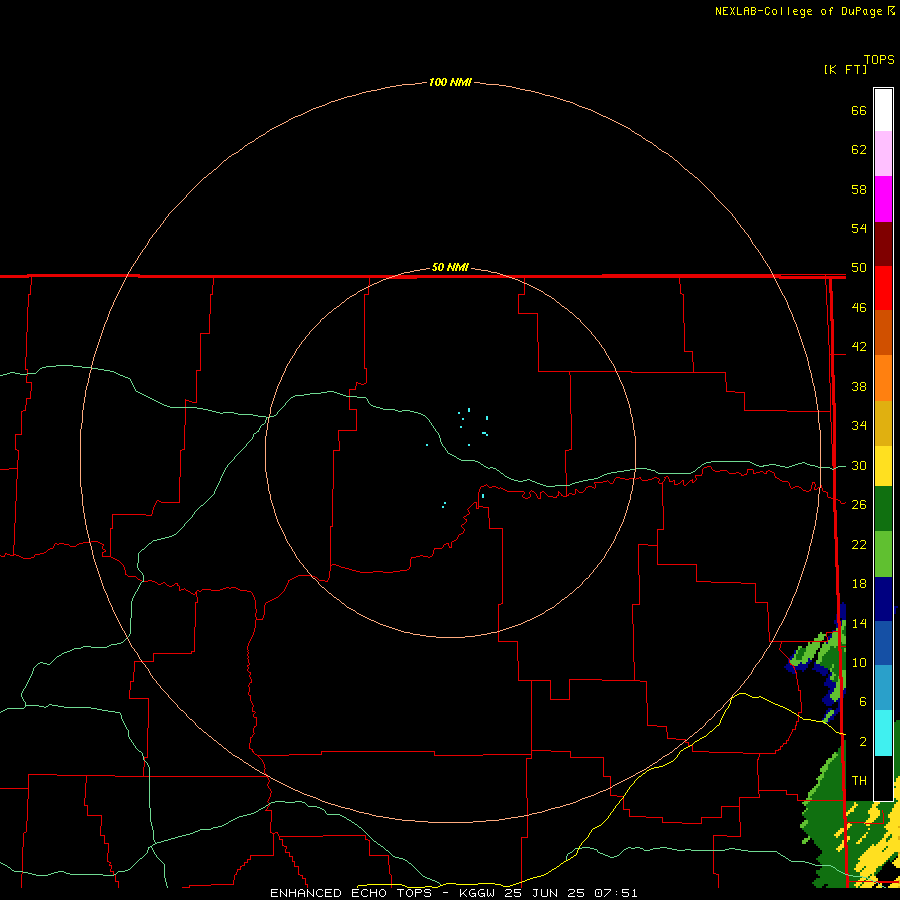This screenshot has width=900, height=900.
Task: Click the legend value 58
Action: 859,189
